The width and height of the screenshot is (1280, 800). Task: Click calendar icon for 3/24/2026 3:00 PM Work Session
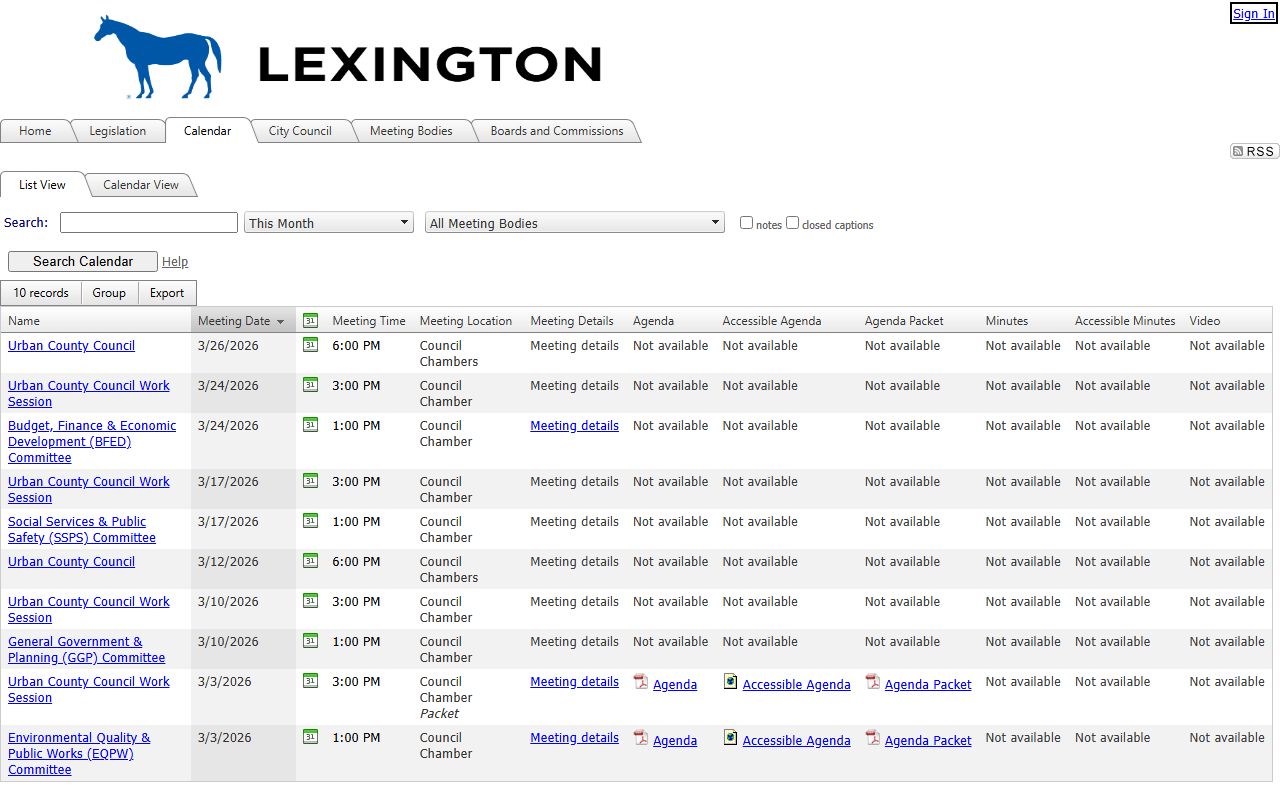coord(310,385)
